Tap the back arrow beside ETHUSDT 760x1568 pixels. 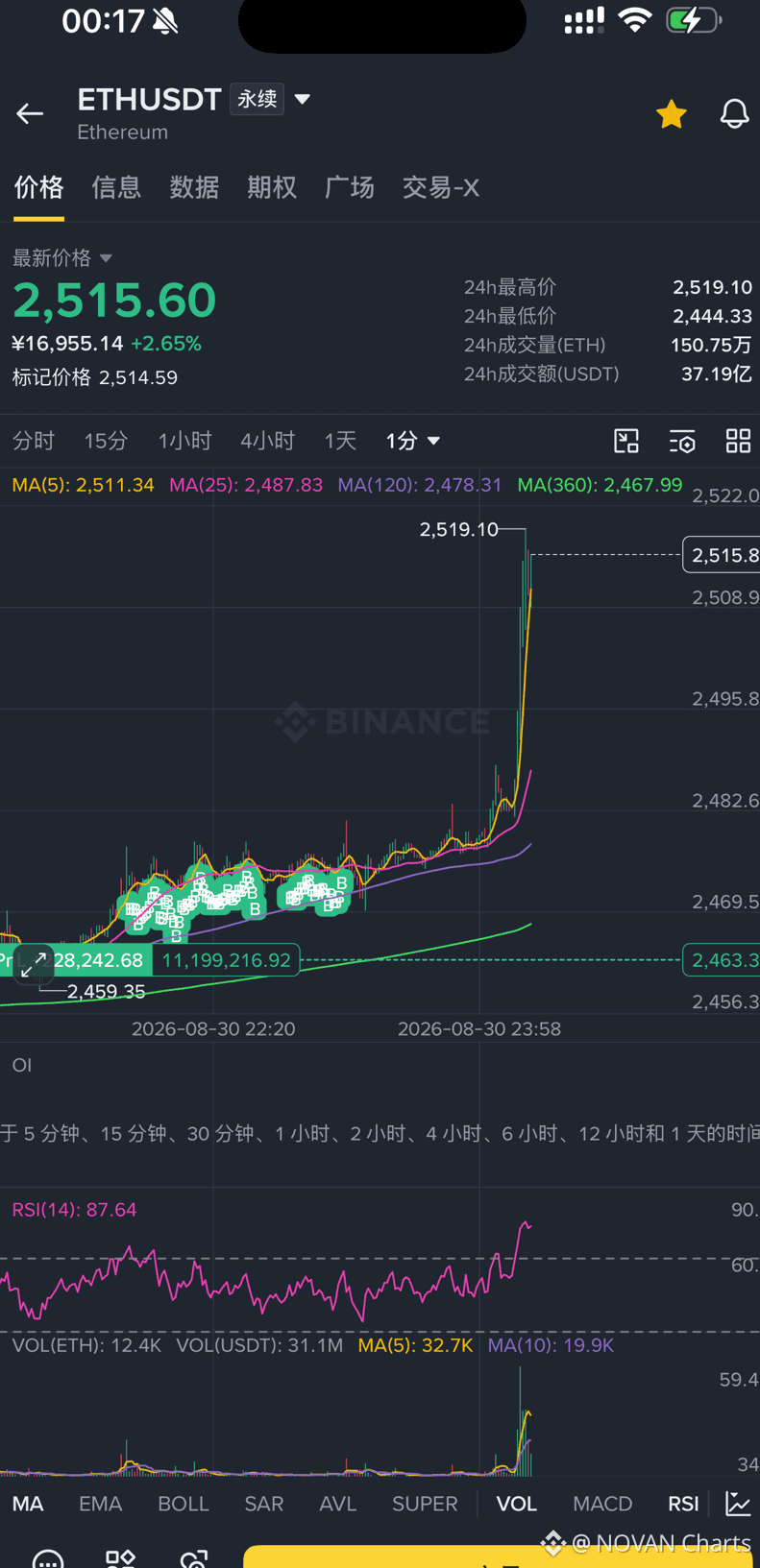coord(30,113)
